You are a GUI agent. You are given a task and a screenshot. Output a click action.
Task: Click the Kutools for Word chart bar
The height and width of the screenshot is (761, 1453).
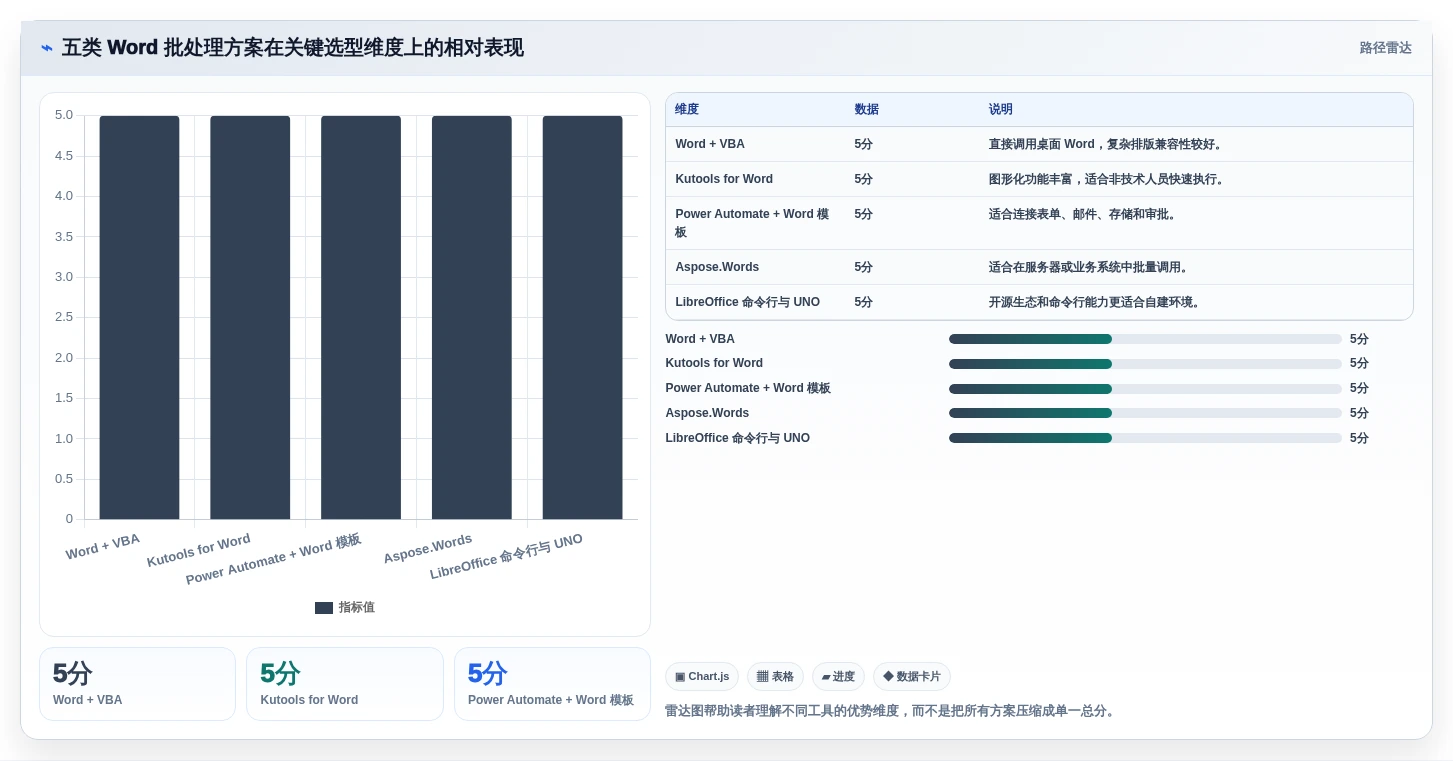250,317
